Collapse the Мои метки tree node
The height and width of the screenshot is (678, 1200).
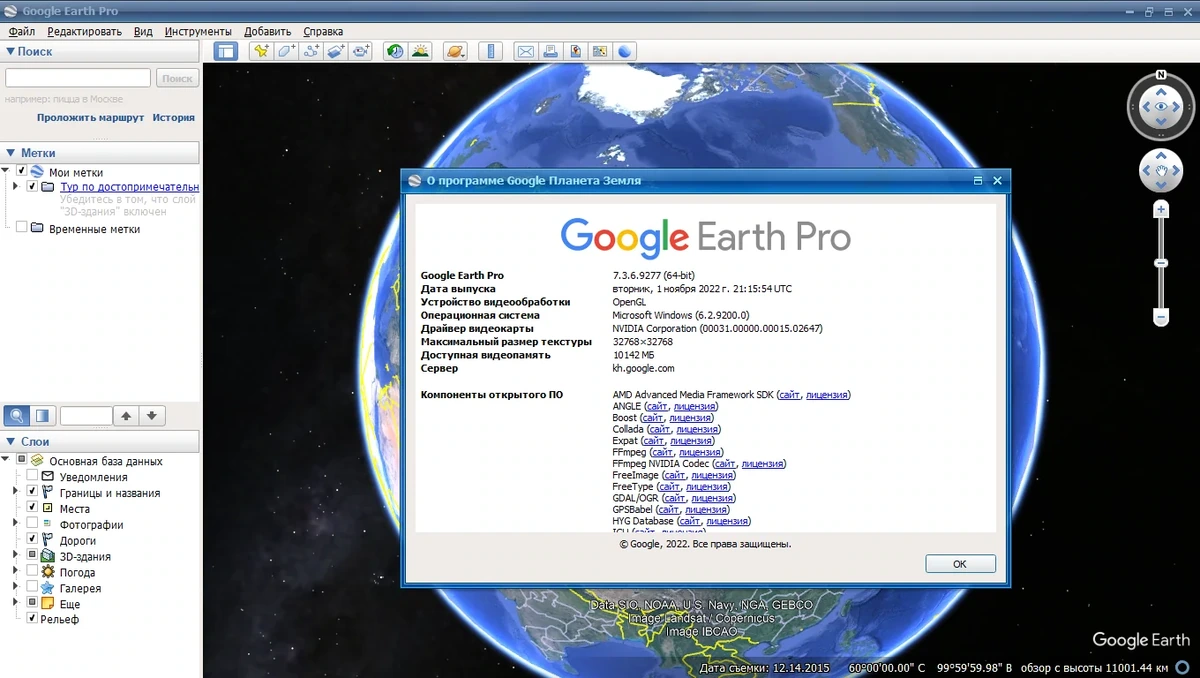point(6,172)
